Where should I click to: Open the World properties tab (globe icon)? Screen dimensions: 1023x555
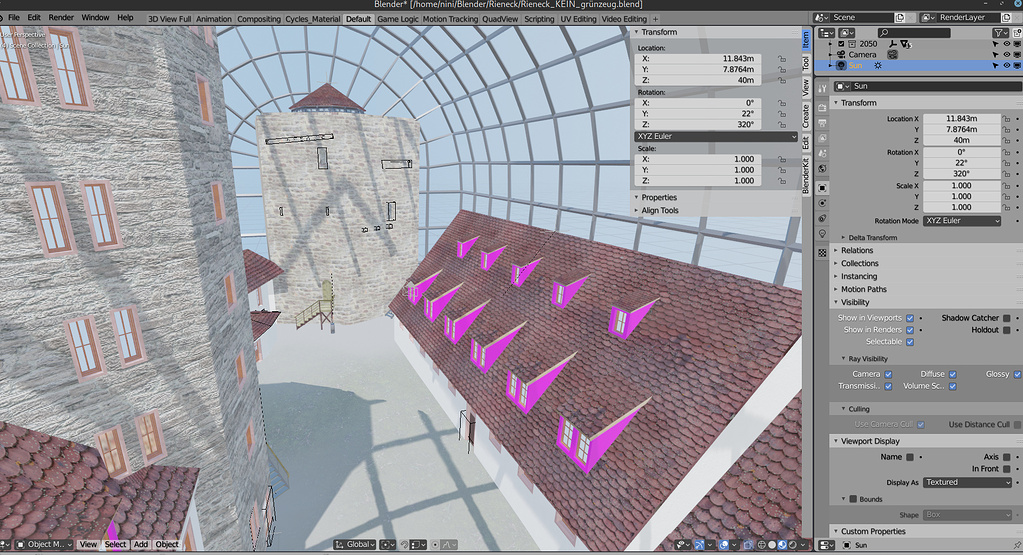click(823, 169)
